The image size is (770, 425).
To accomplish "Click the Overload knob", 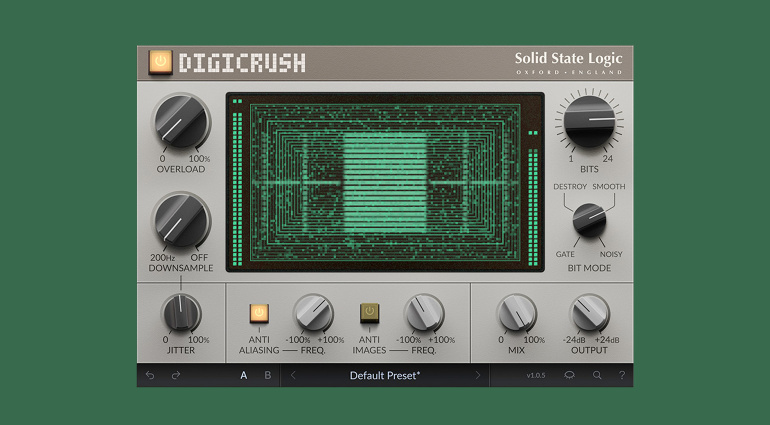I will pos(181,123).
